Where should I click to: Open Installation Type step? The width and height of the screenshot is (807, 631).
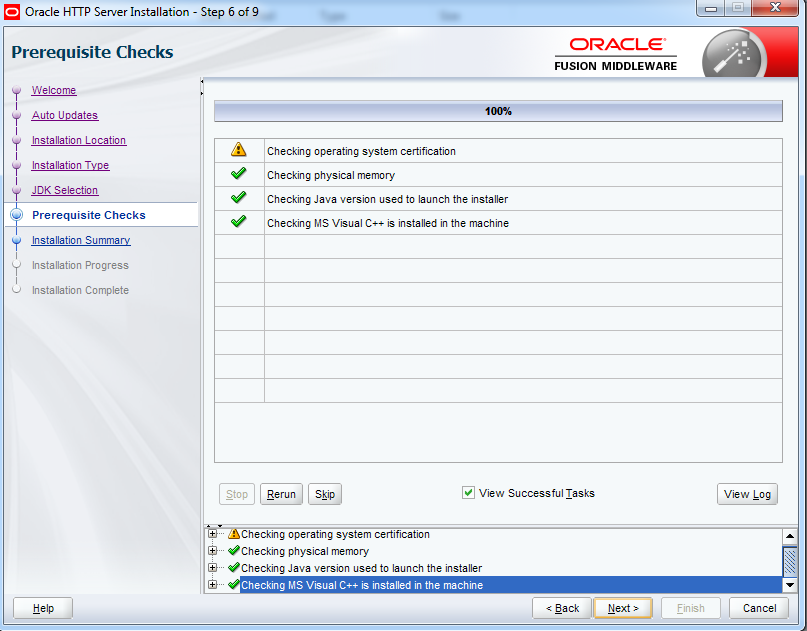pyautogui.click(x=71, y=165)
